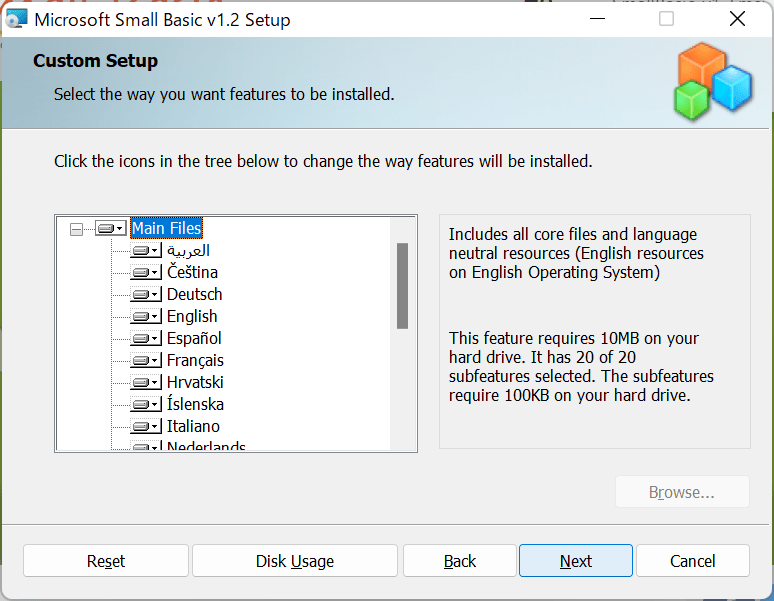Cancel the Small Basic setup
774x601 pixels.
click(x=692, y=561)
